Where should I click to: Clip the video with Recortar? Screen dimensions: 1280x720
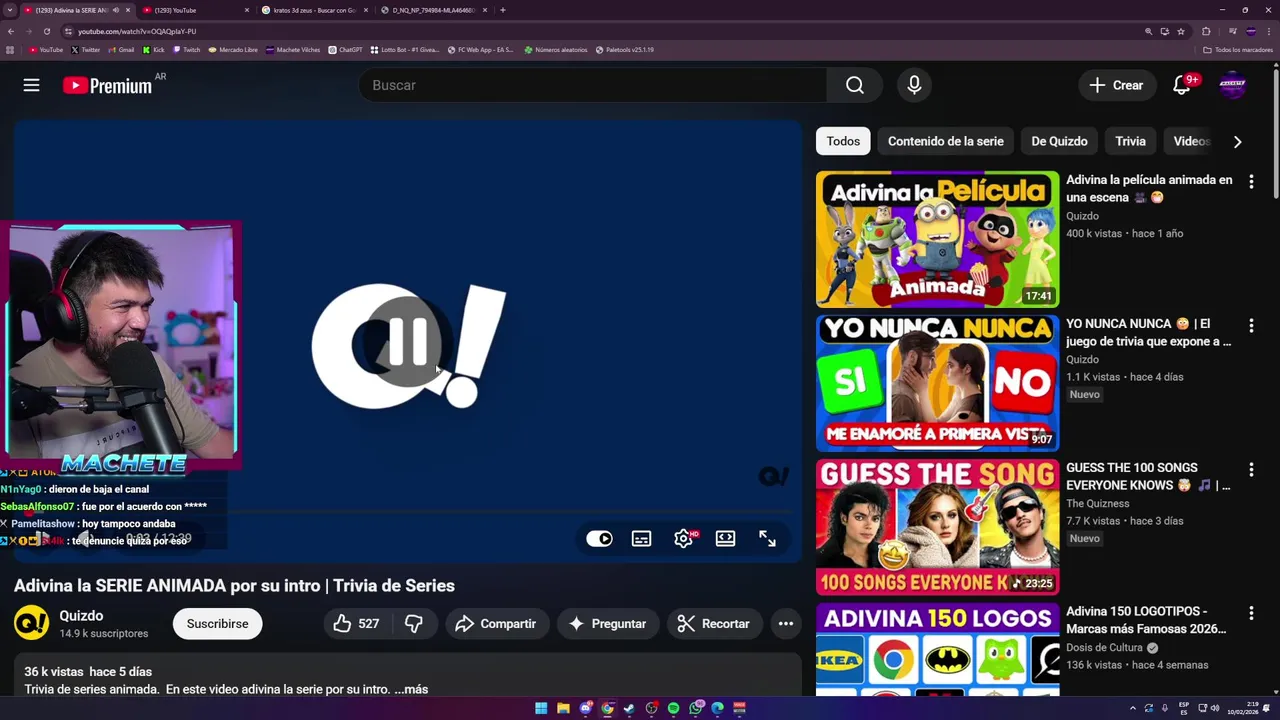(x=714, y=623)
